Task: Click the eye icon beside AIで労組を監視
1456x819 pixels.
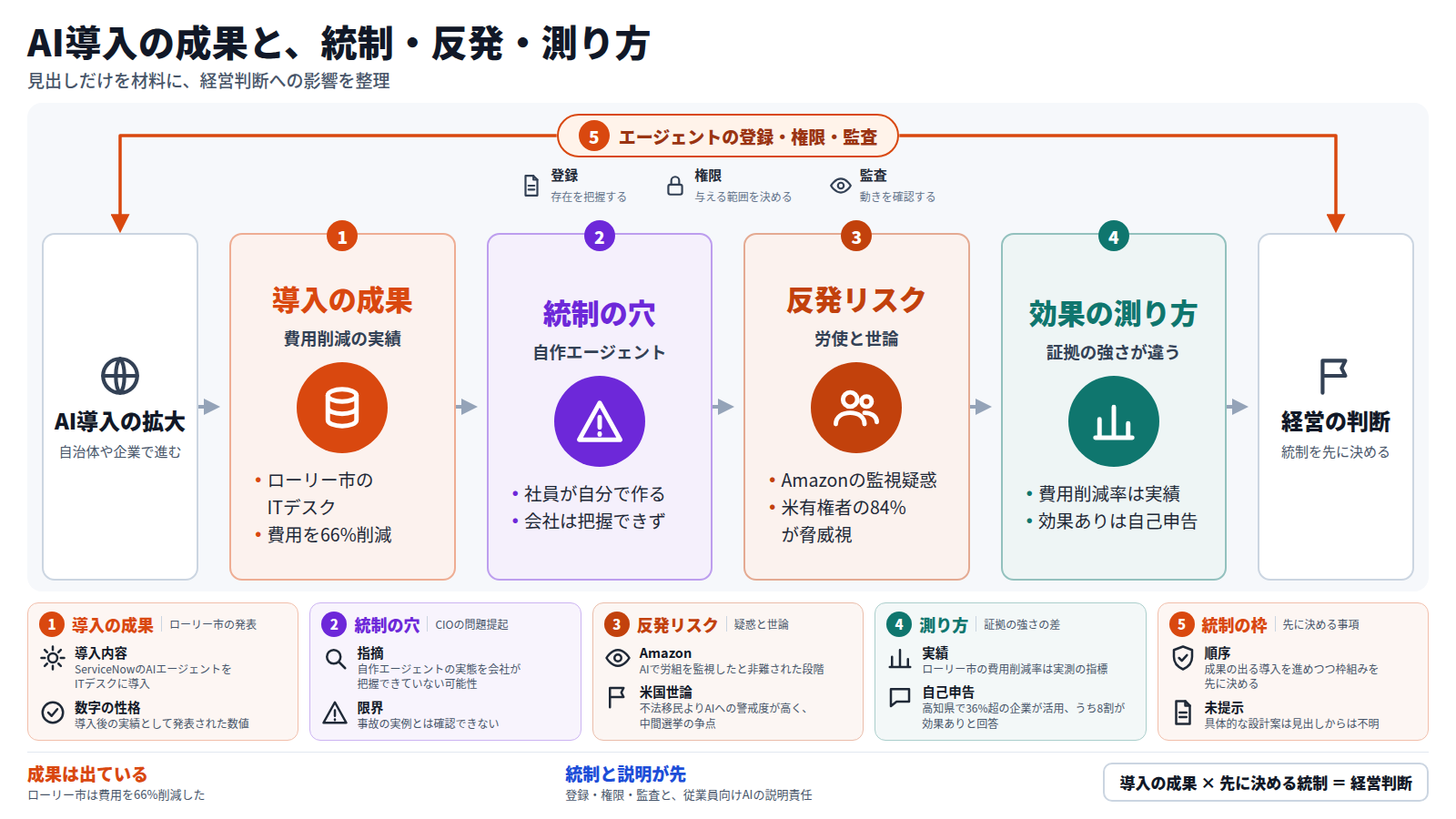Action: 618,658
